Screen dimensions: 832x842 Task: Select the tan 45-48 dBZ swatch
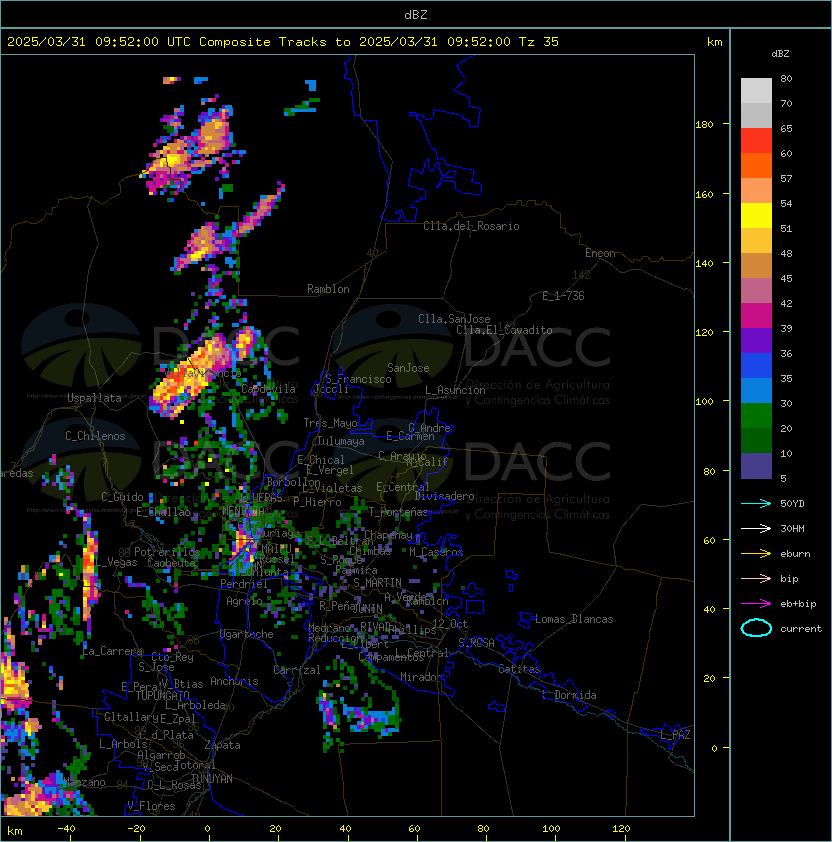tap(756, 266)
